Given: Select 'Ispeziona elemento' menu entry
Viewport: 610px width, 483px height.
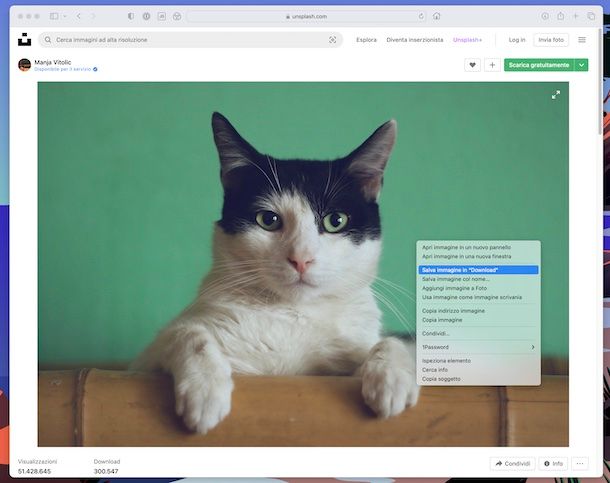Looking at the screenshot, I should pyautogui.click(x=479, y=361).
